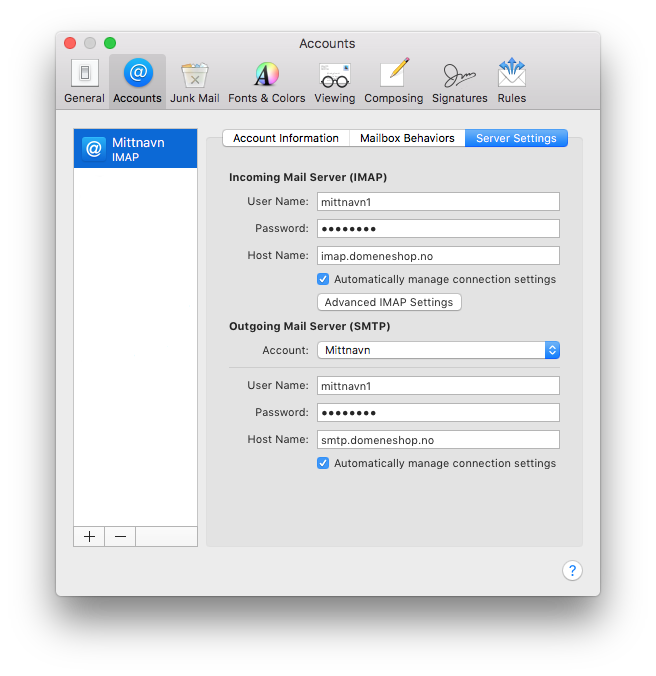Open Advanced IMAP Settings
Image resolution: width=656 pixels, height=676 pixels.
[x=389, y=302]
